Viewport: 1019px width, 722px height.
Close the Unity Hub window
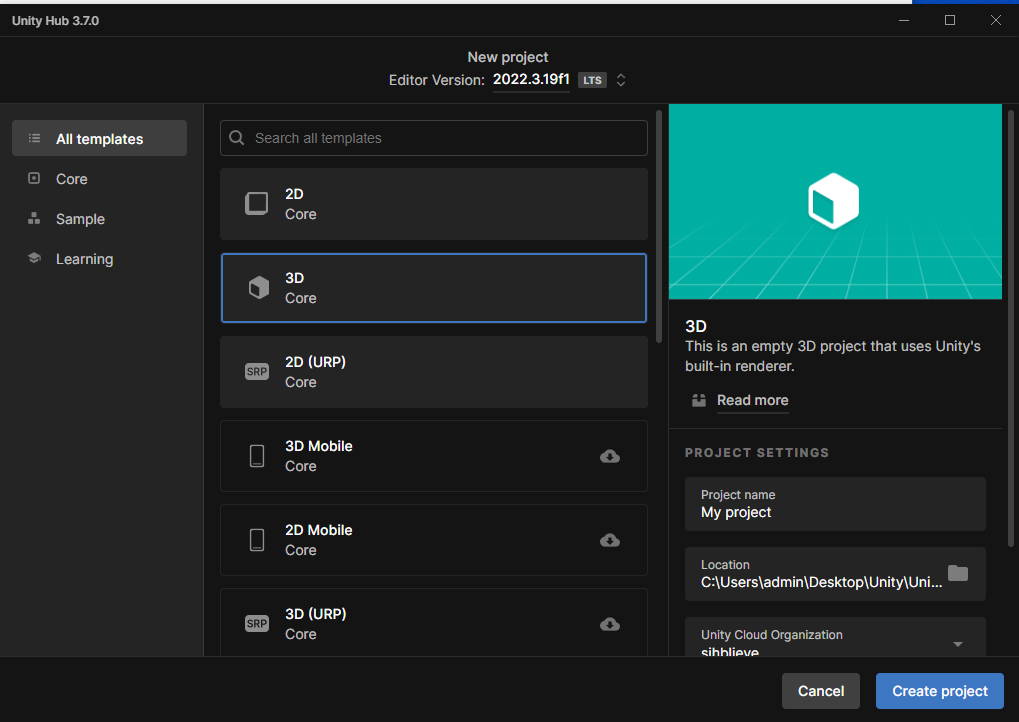pyautogui.click(x=996, y=20)
